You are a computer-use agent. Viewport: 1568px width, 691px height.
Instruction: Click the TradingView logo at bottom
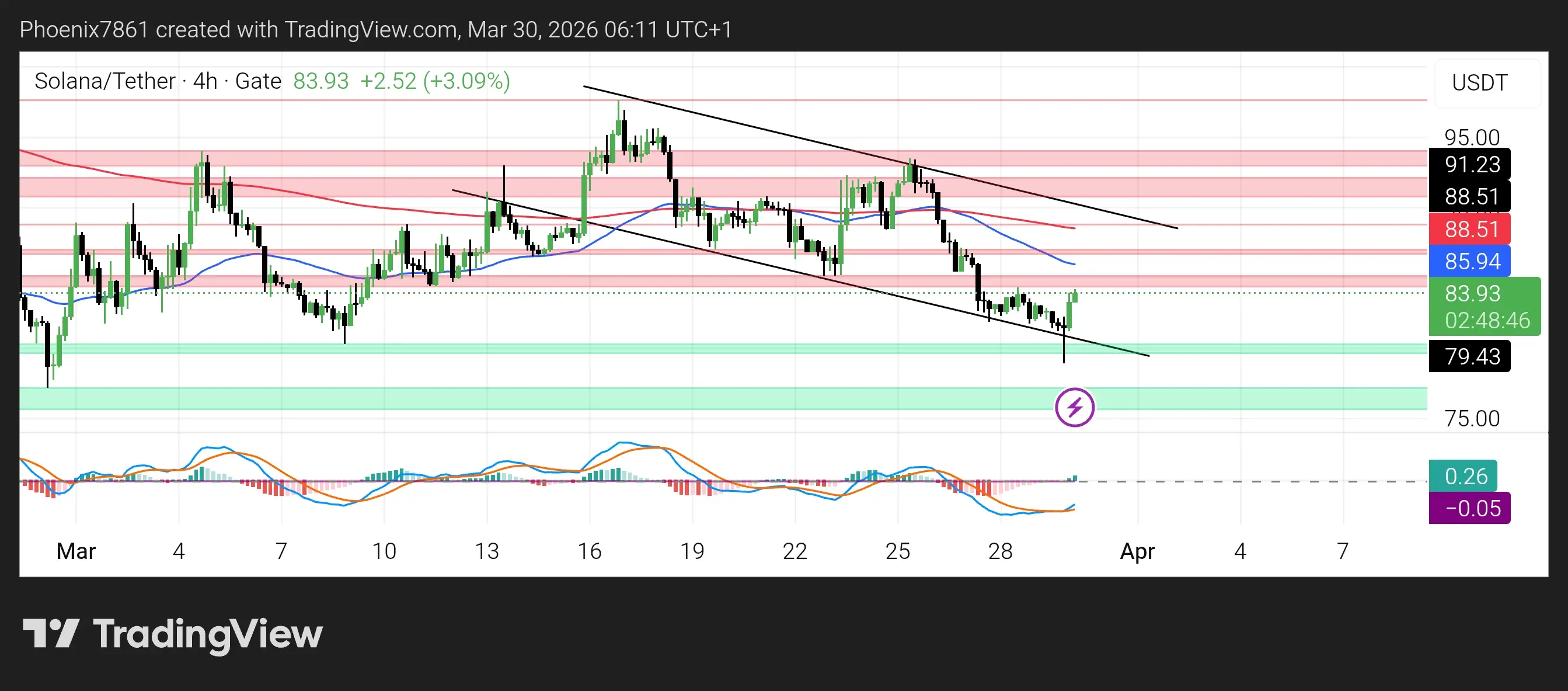(x=173, y=634)
